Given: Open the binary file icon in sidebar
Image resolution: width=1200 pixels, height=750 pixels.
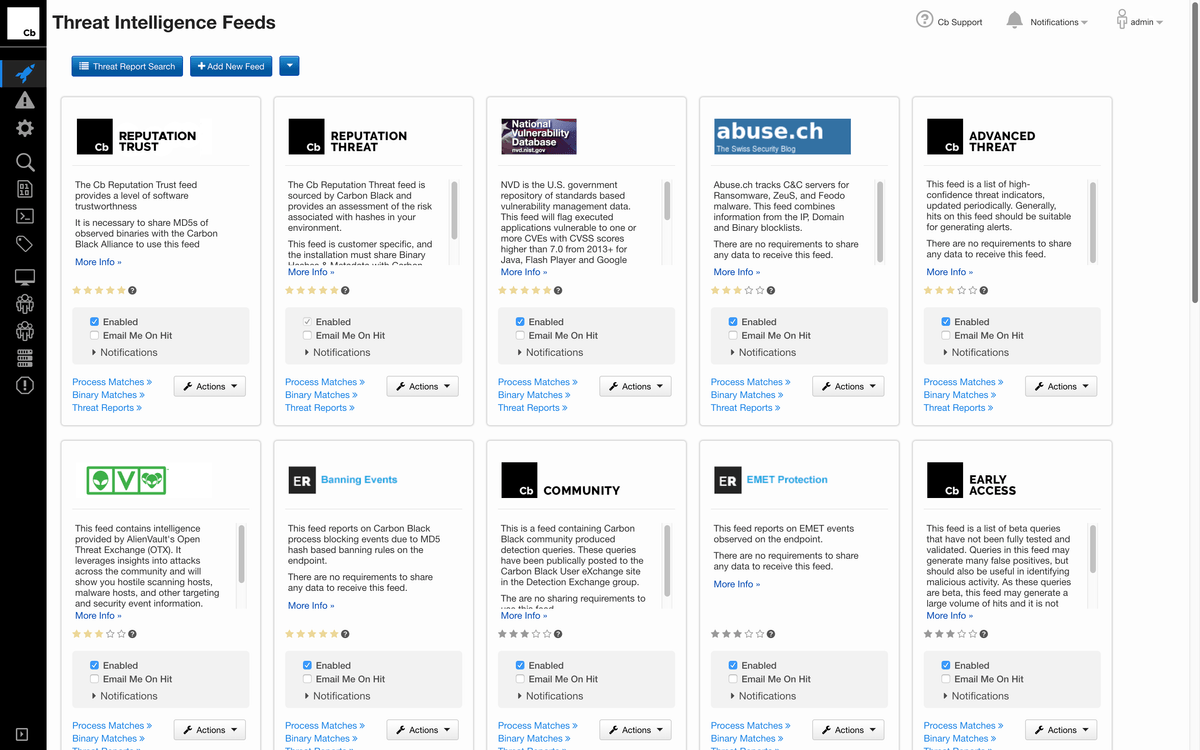Looking at the screenshot, I should (x=25, y=189).
